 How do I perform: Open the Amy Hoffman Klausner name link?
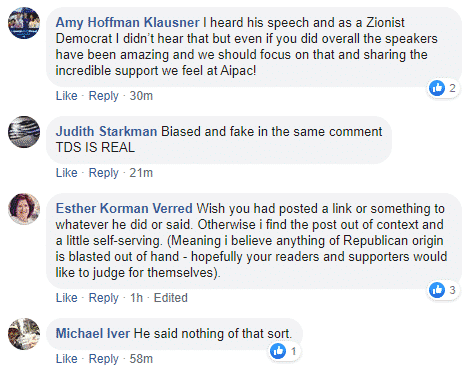click(128, 23)
